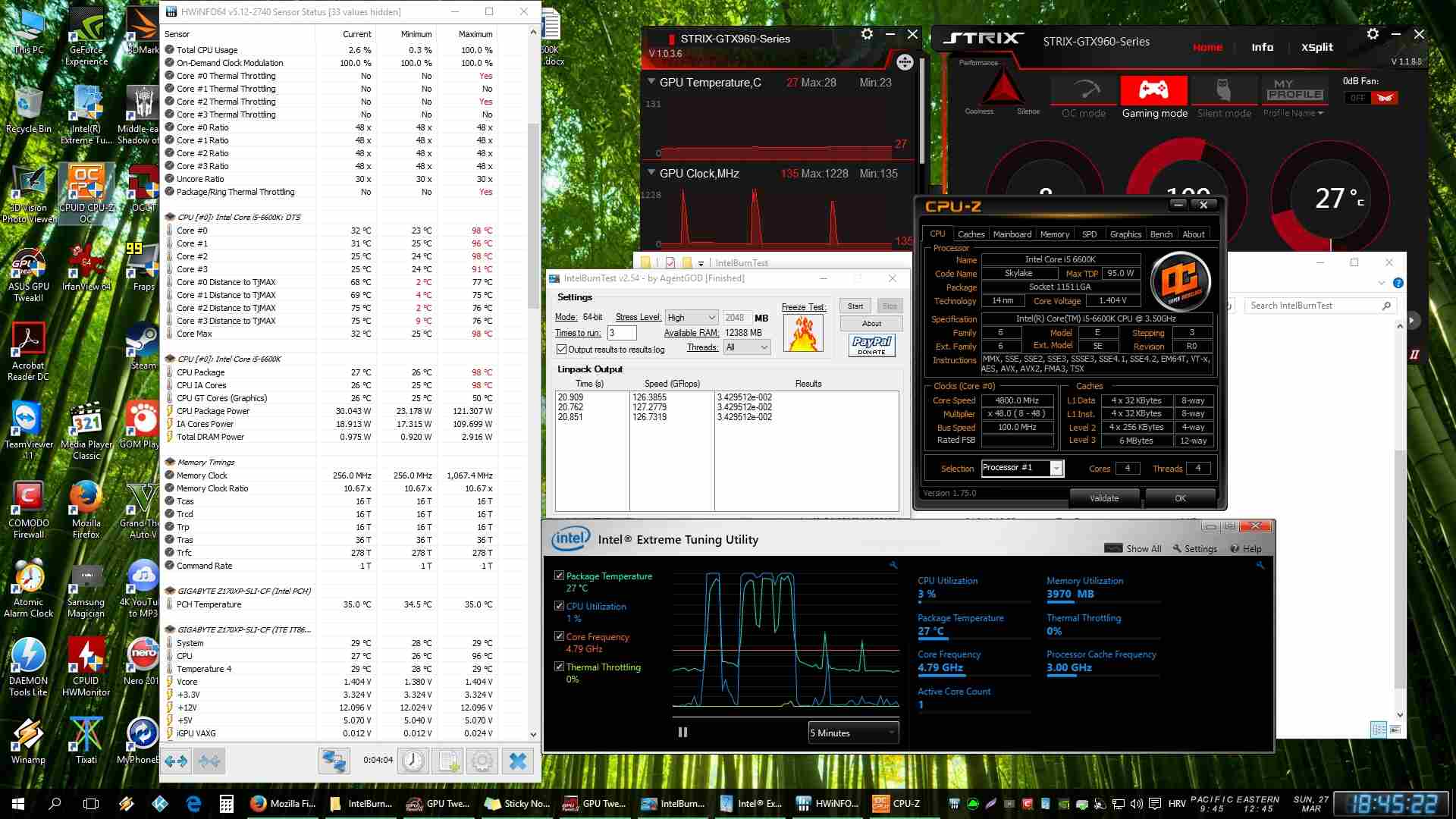Uncheck Package Temperature in XTU
1456x819 pixels.
click(559, 576)
